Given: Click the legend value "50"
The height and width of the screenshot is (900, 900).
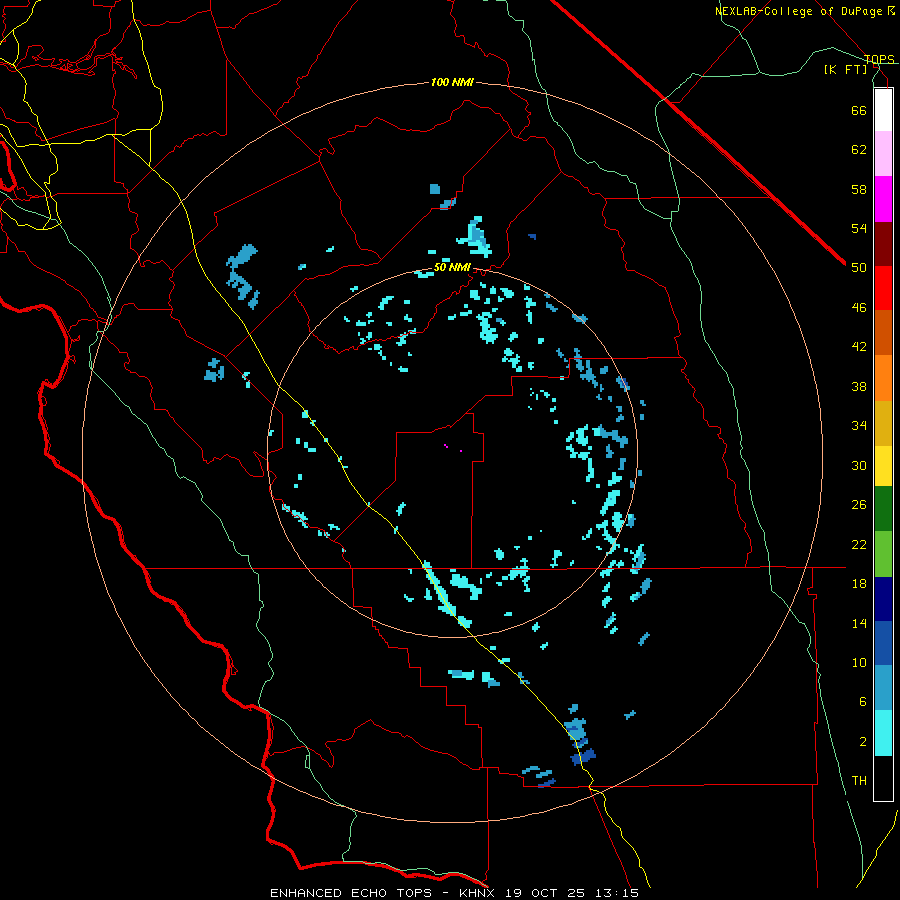Looking at the screenshot, I should (859, 268).
